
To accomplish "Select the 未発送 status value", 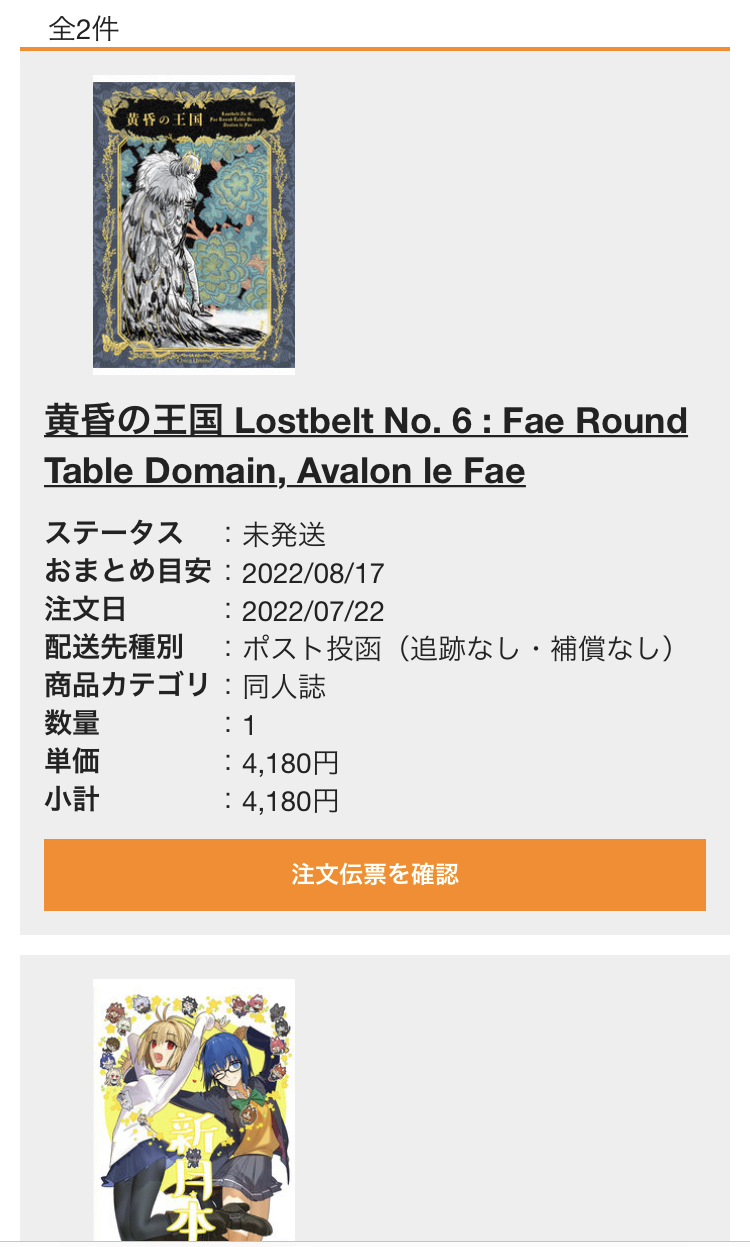I will click(x=284, y=535).
